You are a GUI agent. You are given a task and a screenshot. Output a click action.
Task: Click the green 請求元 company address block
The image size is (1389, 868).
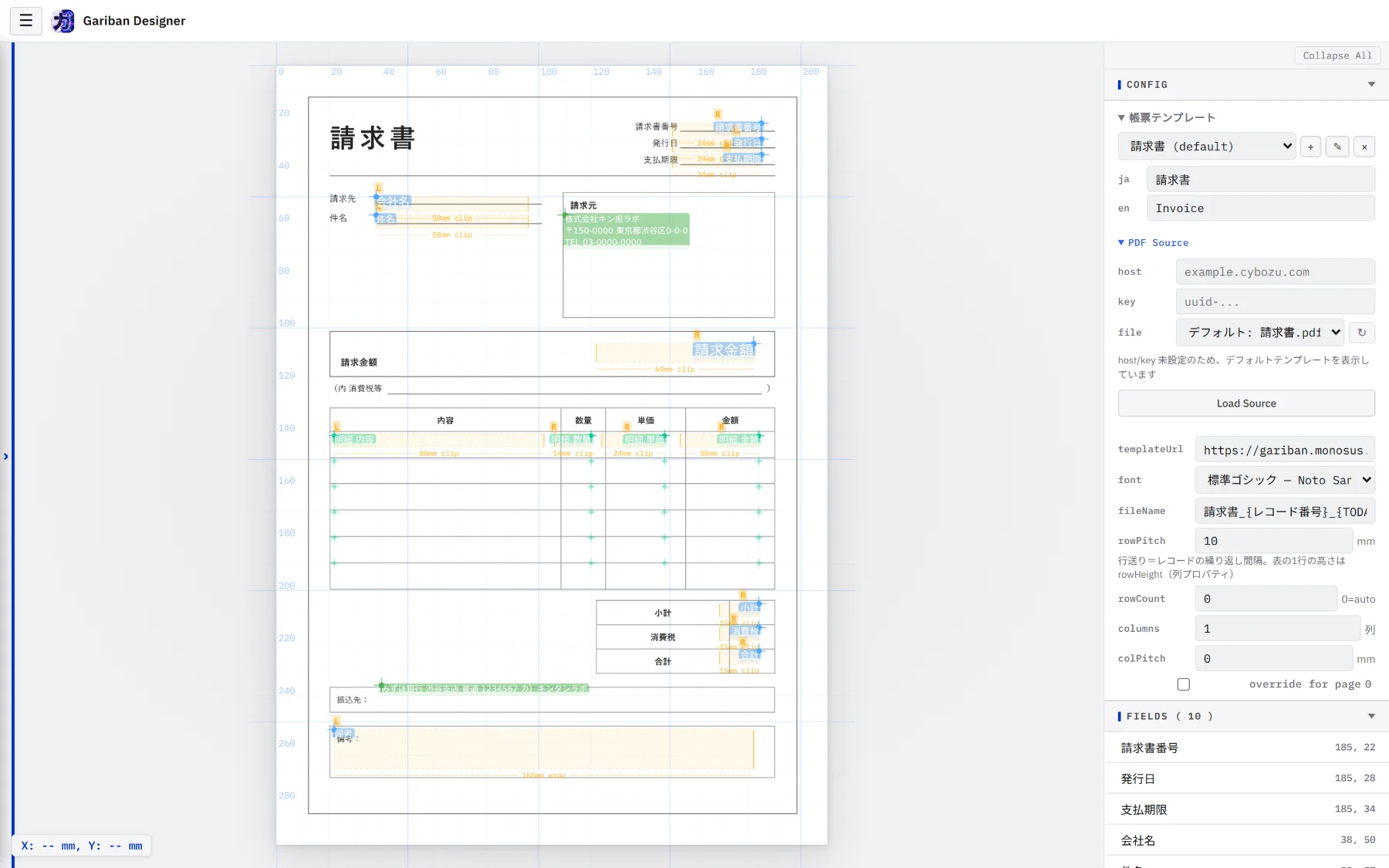point(627,230)
